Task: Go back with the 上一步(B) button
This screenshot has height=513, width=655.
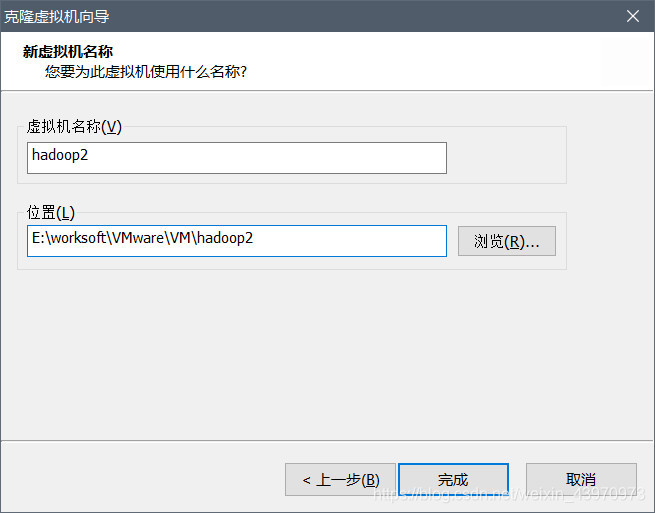Action: coord(340,480)
